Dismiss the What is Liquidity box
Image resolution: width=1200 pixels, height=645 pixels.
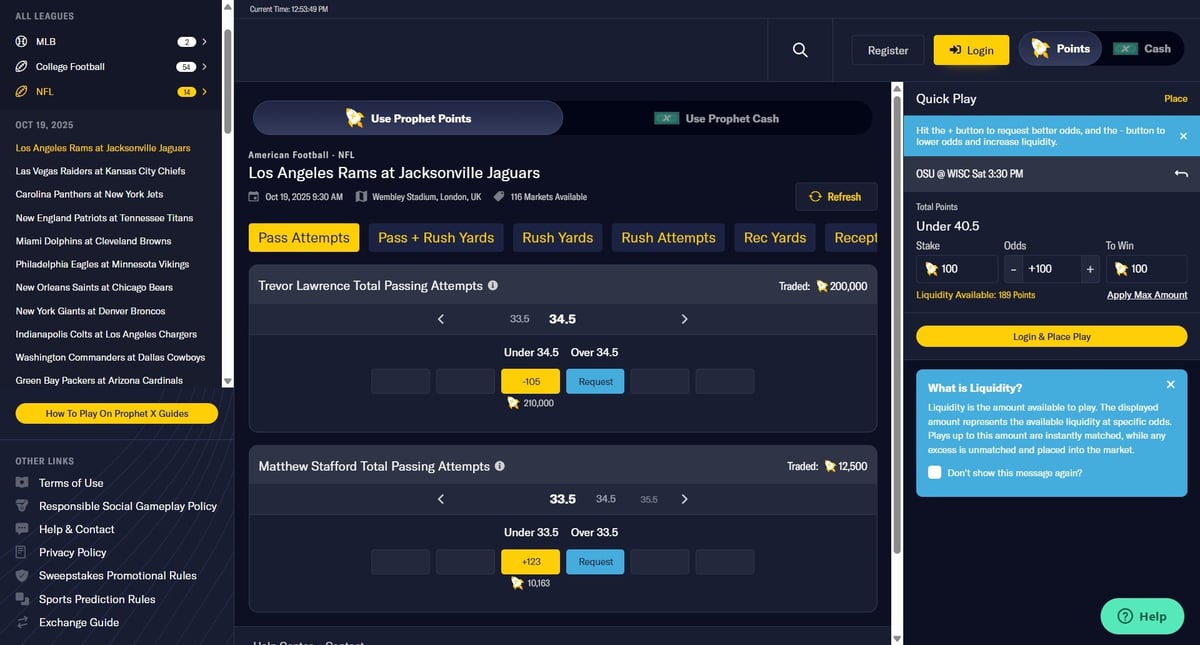(1171, 384)
